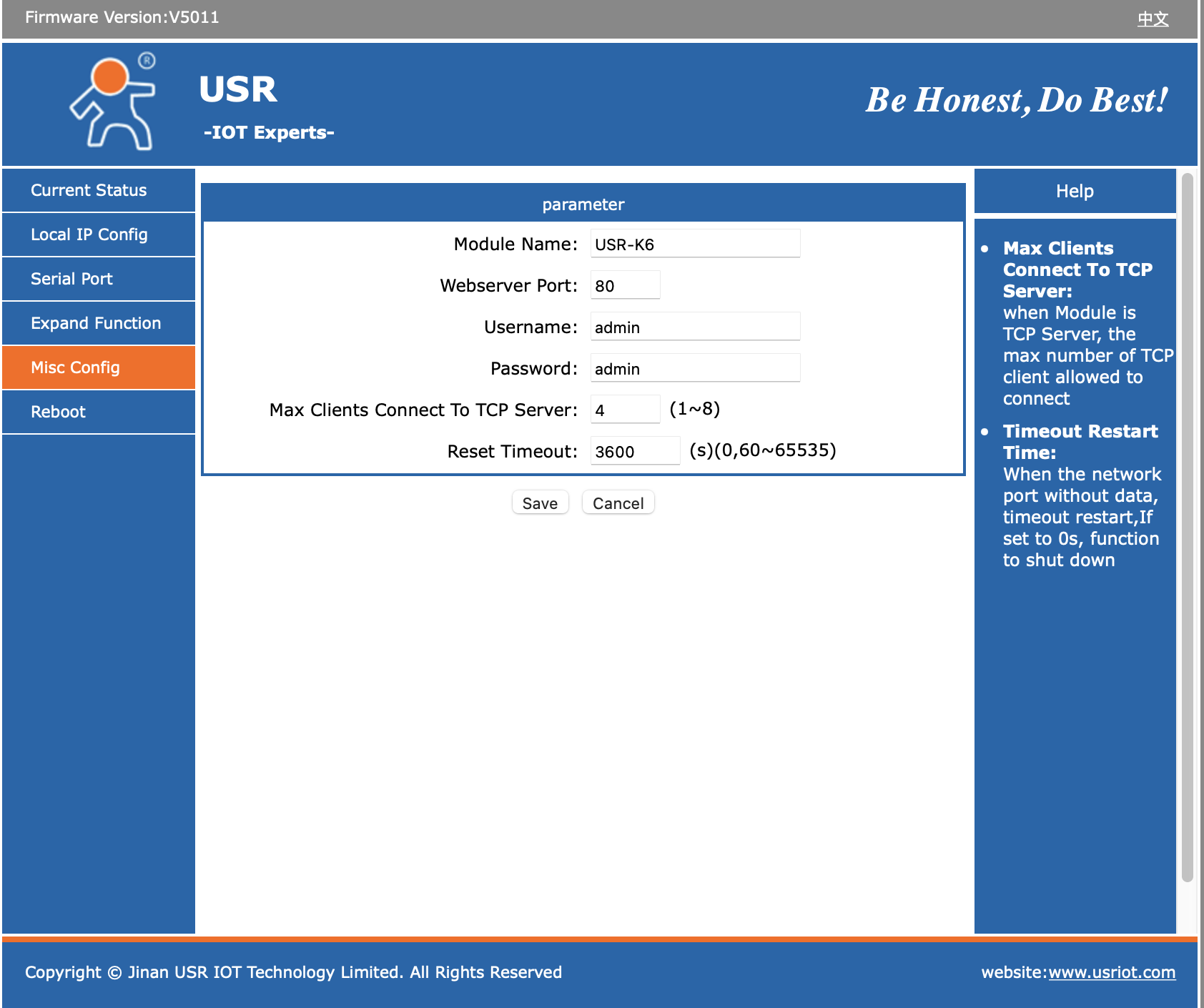Change Max Clients Connect To TCP Server value
The width and height of the screenshot is (1204, 1008).
click(624, 409)
